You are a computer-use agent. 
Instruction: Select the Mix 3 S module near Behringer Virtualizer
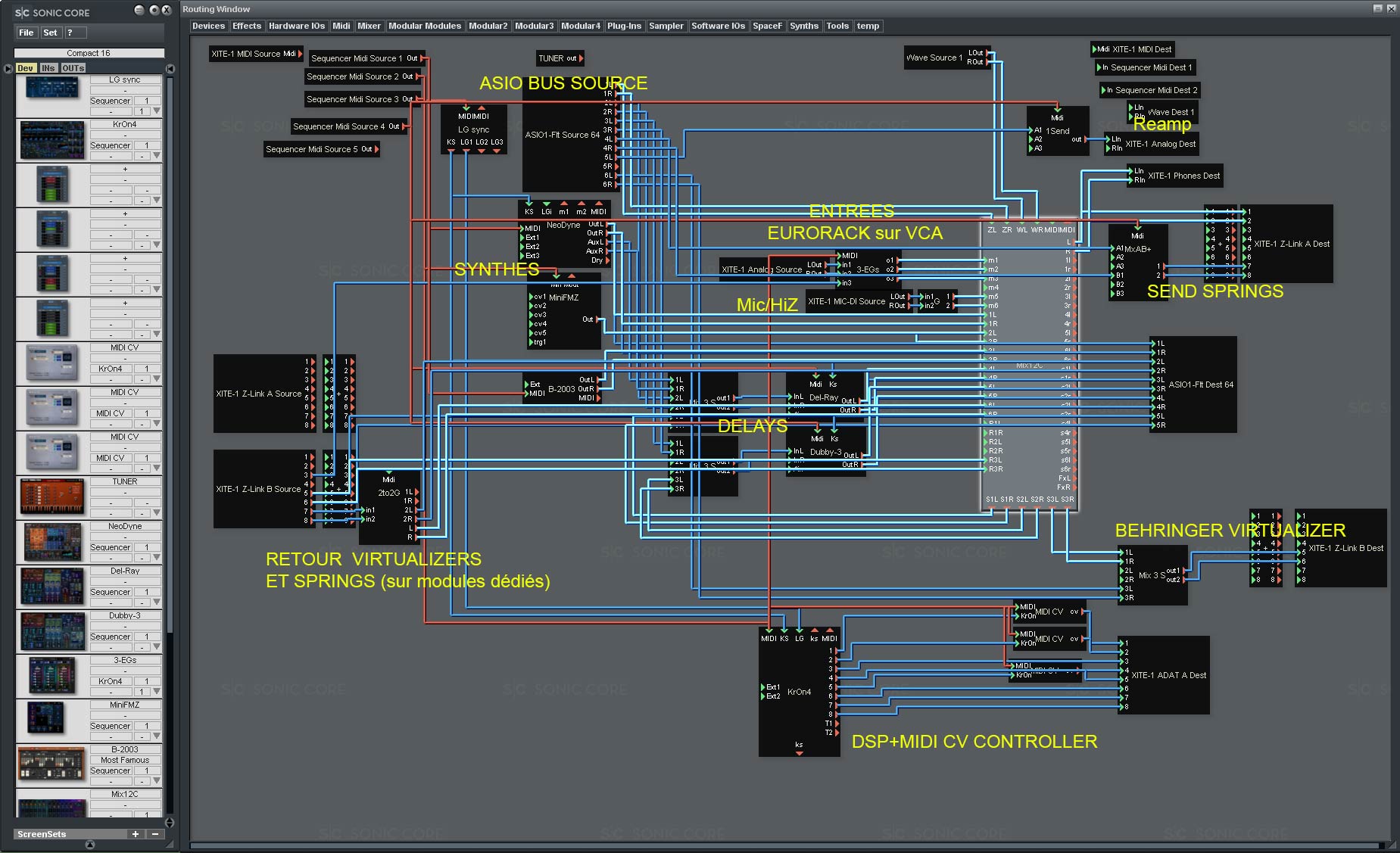point(1153,575)
